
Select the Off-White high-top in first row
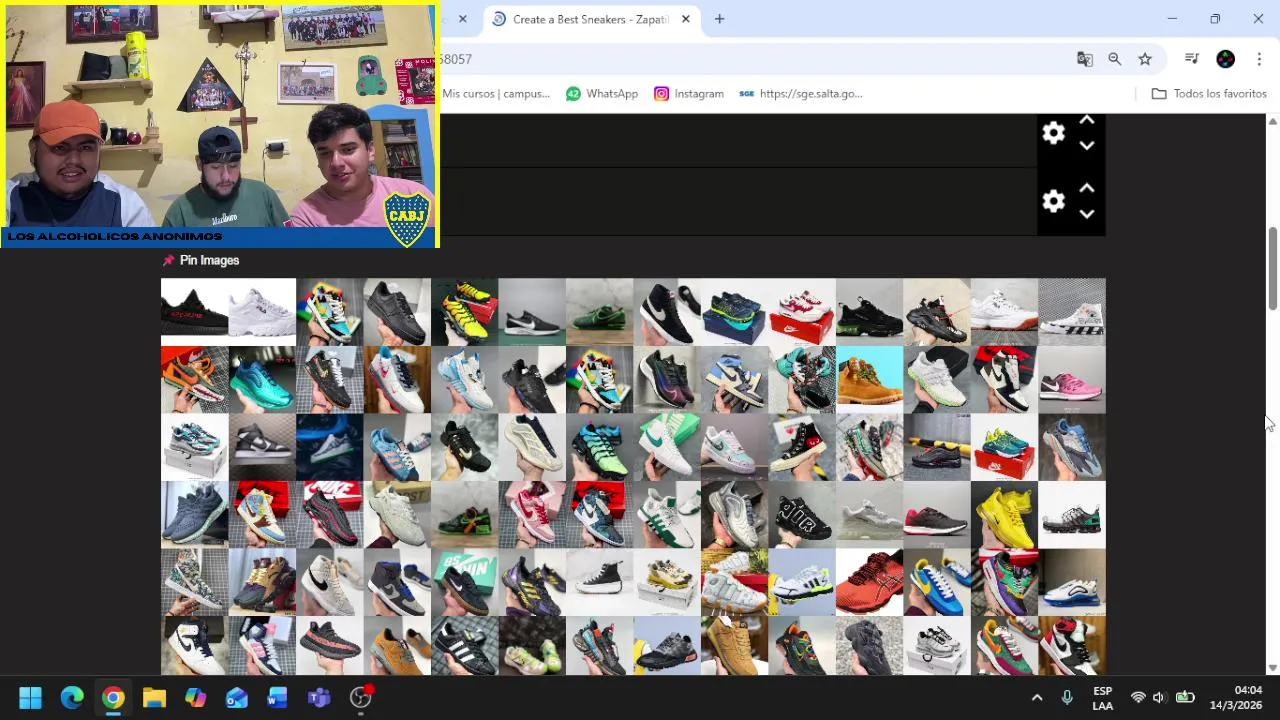[1072, 312]
